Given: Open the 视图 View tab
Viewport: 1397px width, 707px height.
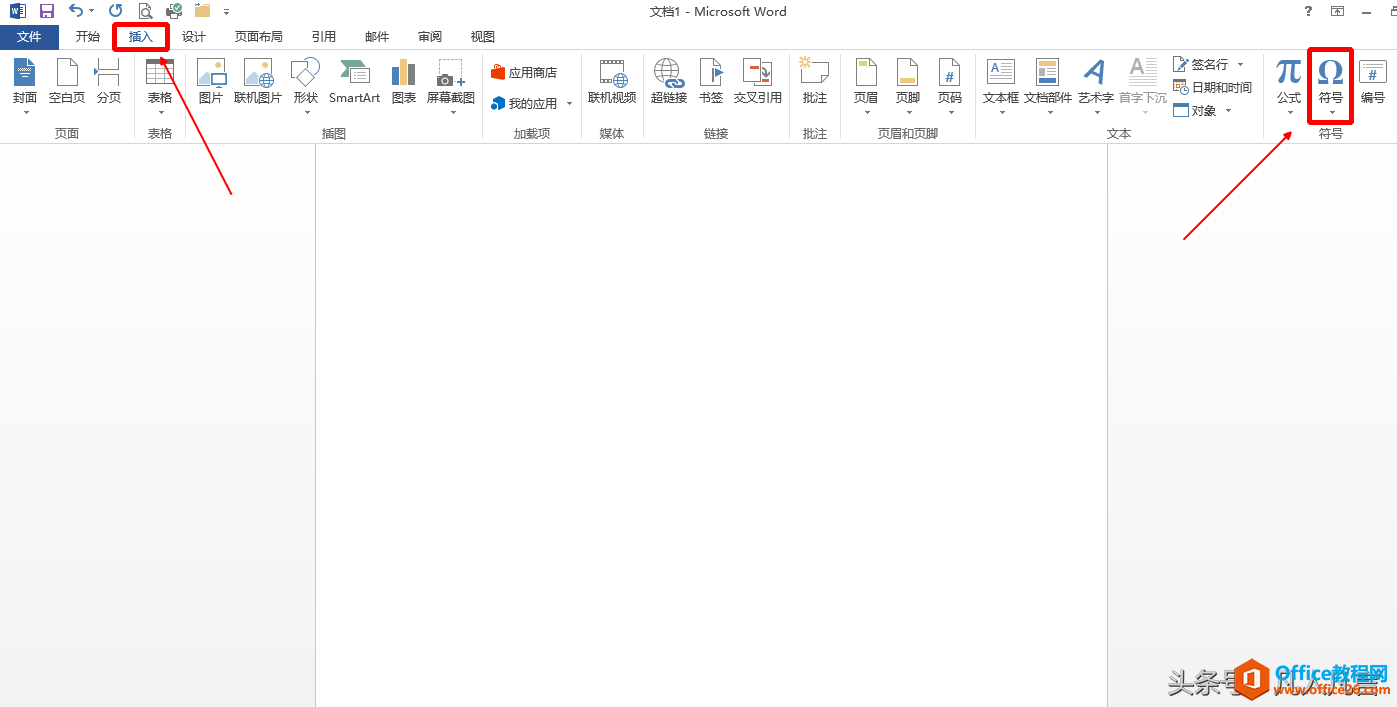Looking at the screenshot, I should [483, 37].
